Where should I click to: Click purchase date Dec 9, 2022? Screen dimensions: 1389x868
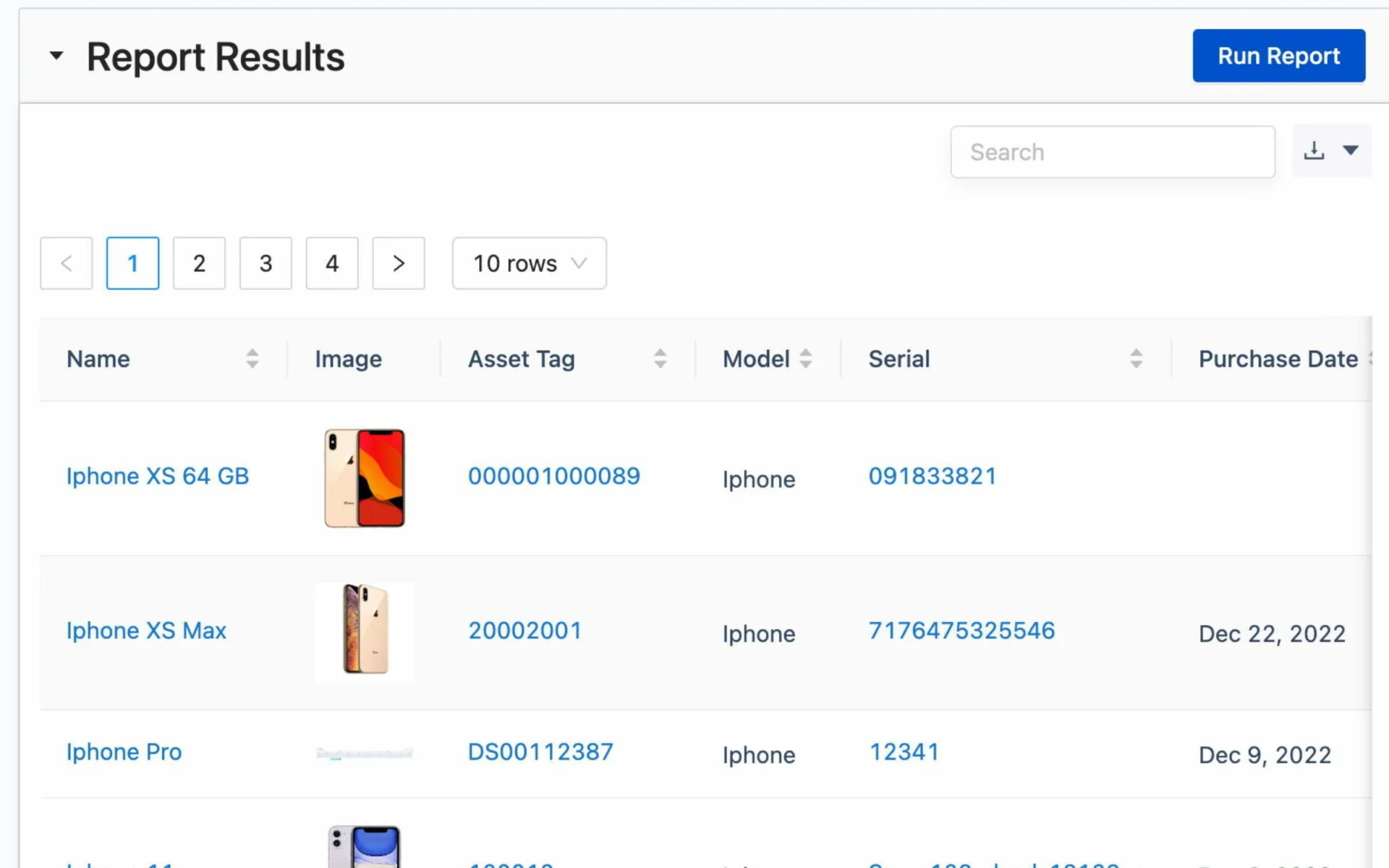(1265, 756)
